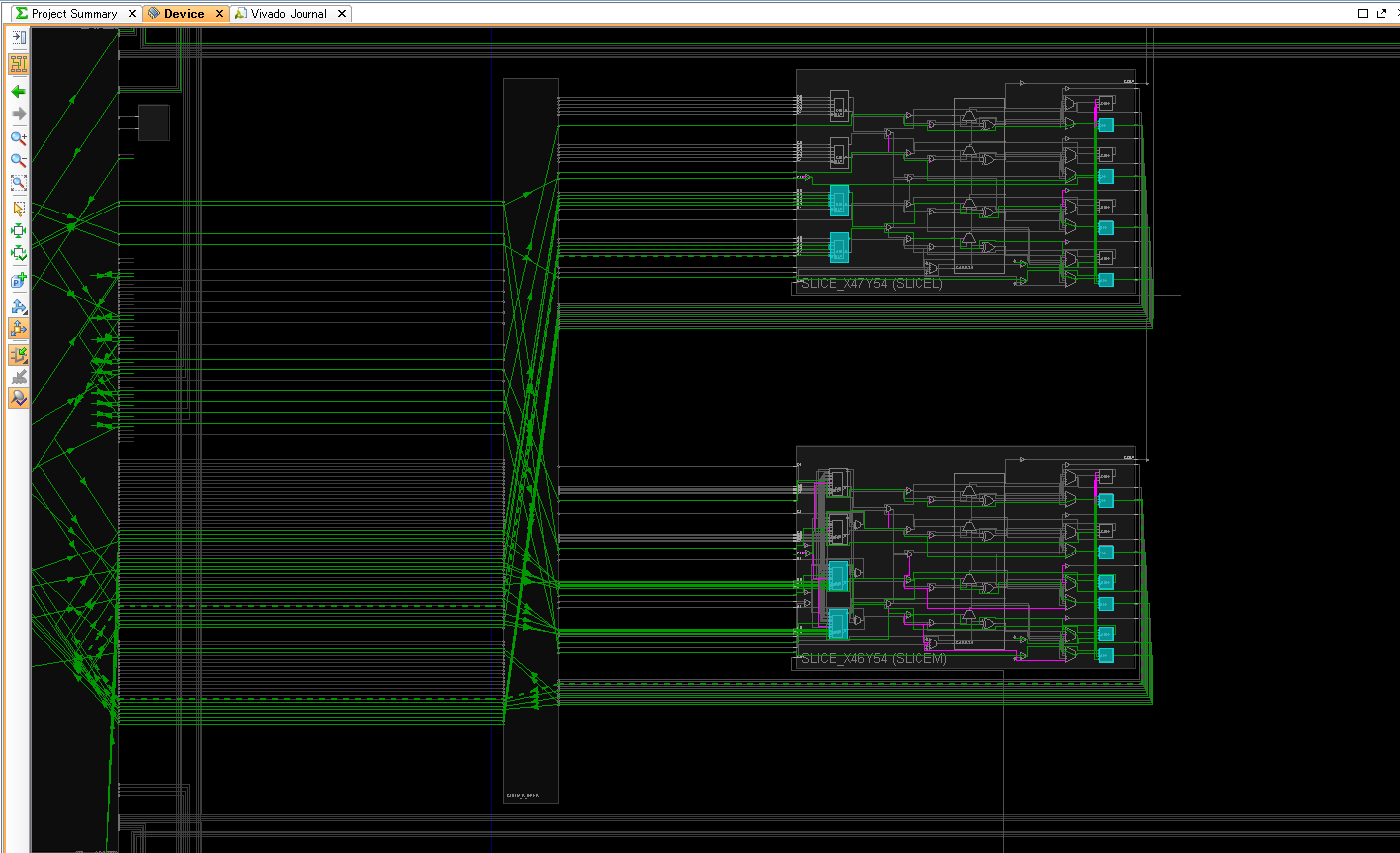Toggle the Routing Resources display
This screenshot has width=1400, height=853.
(x=17, y=64)
